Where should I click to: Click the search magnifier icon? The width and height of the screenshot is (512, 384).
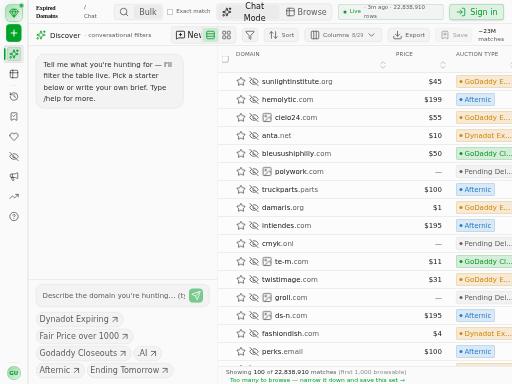pyautogui.click(x=124, y=12)
